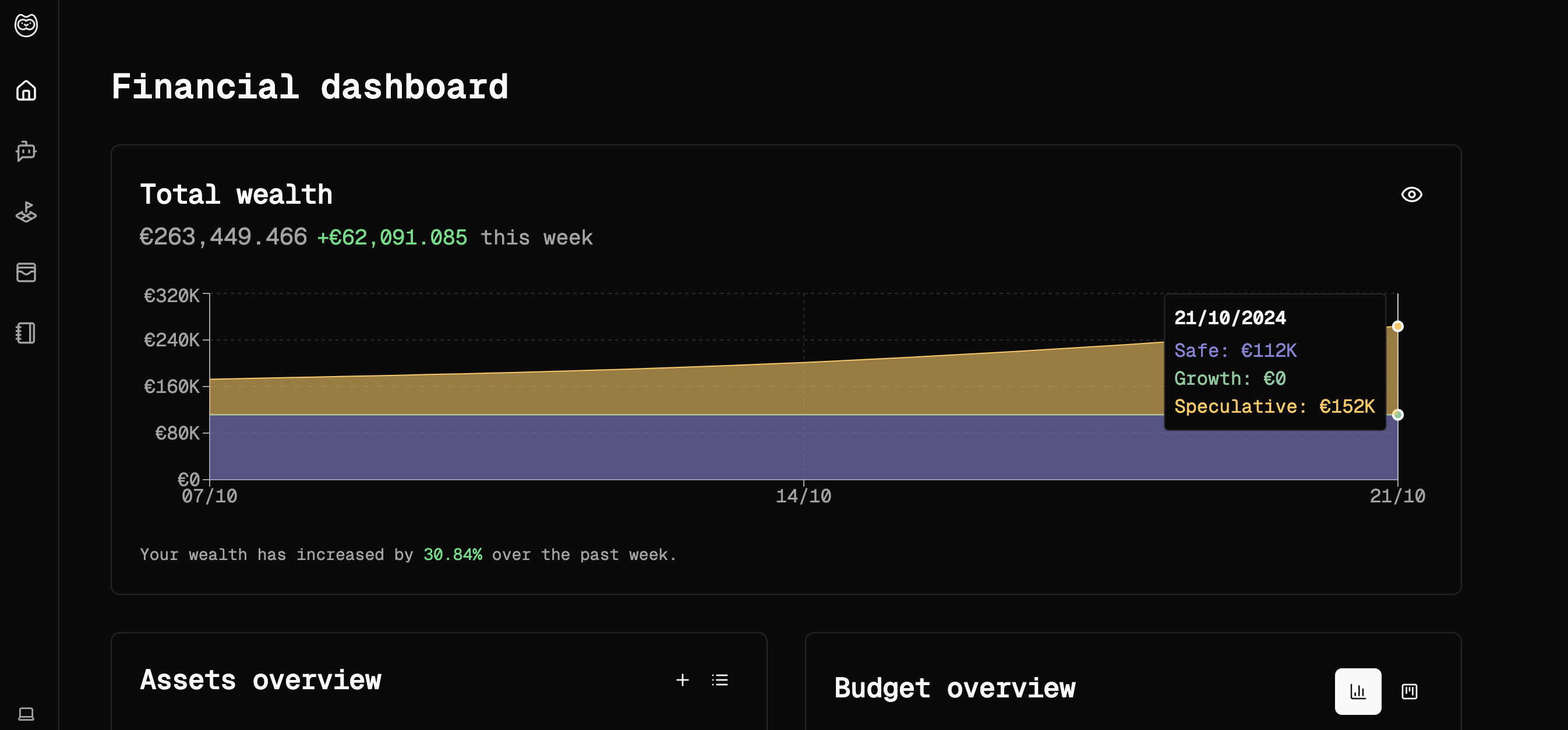Click the Total wealth heading
The width and height of the screenshot is (1568, 730).
[x=236, y=194]
